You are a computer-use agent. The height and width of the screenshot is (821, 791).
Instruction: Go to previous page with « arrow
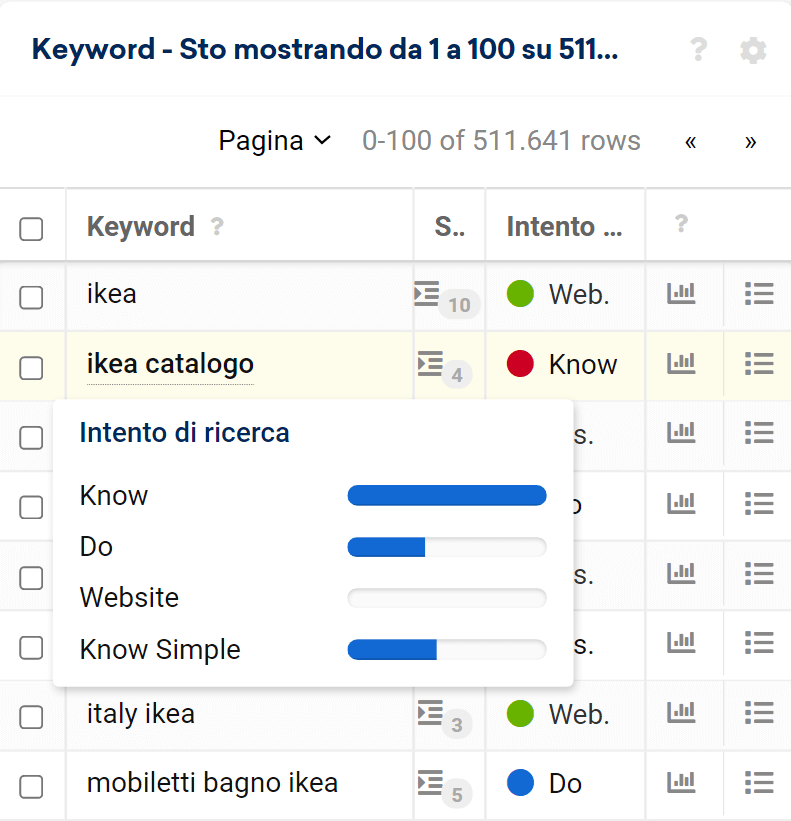click(690, 141)
